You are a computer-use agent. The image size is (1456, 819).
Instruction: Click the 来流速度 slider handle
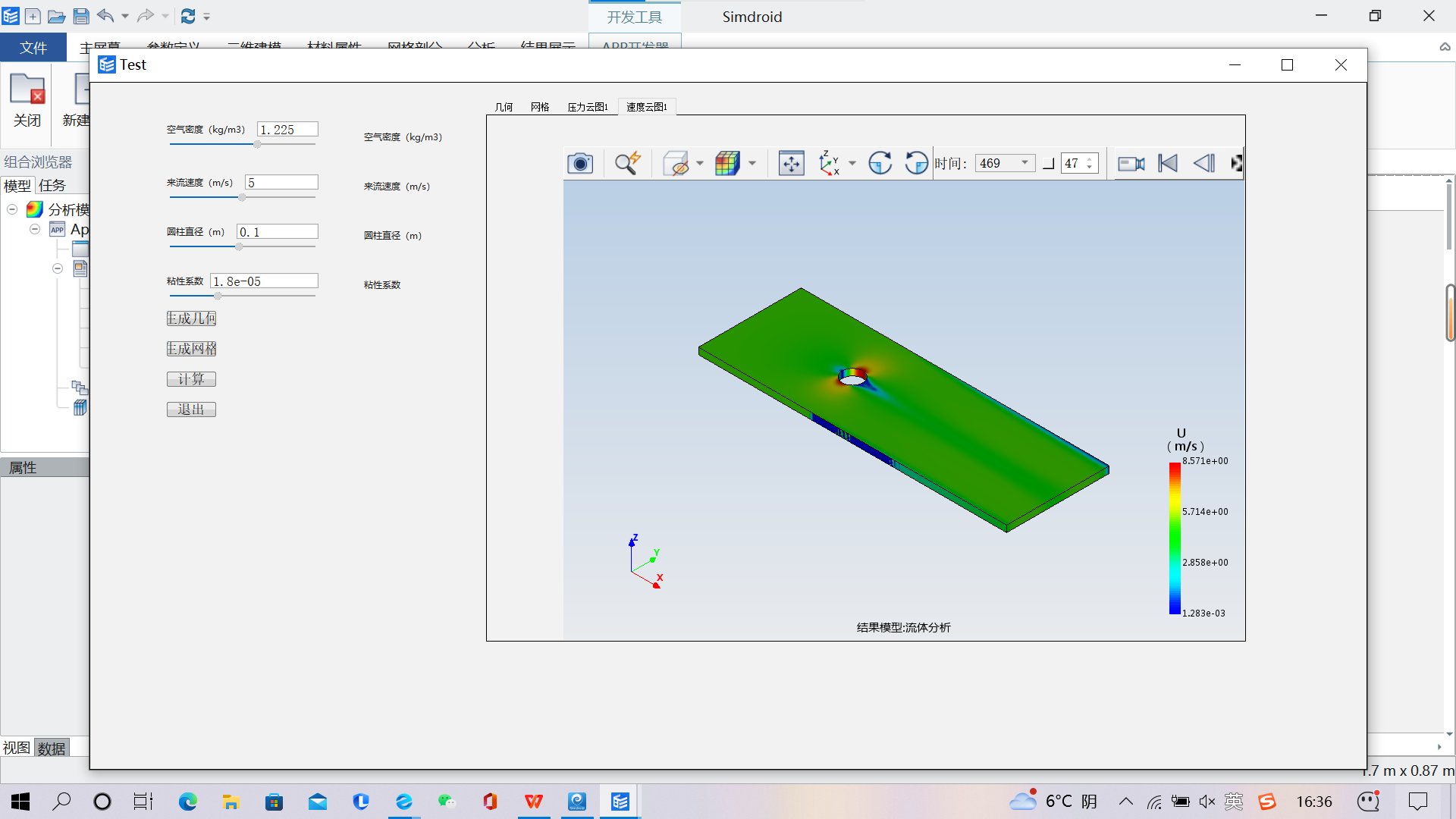pyautogui.click(x=242, y=197)
